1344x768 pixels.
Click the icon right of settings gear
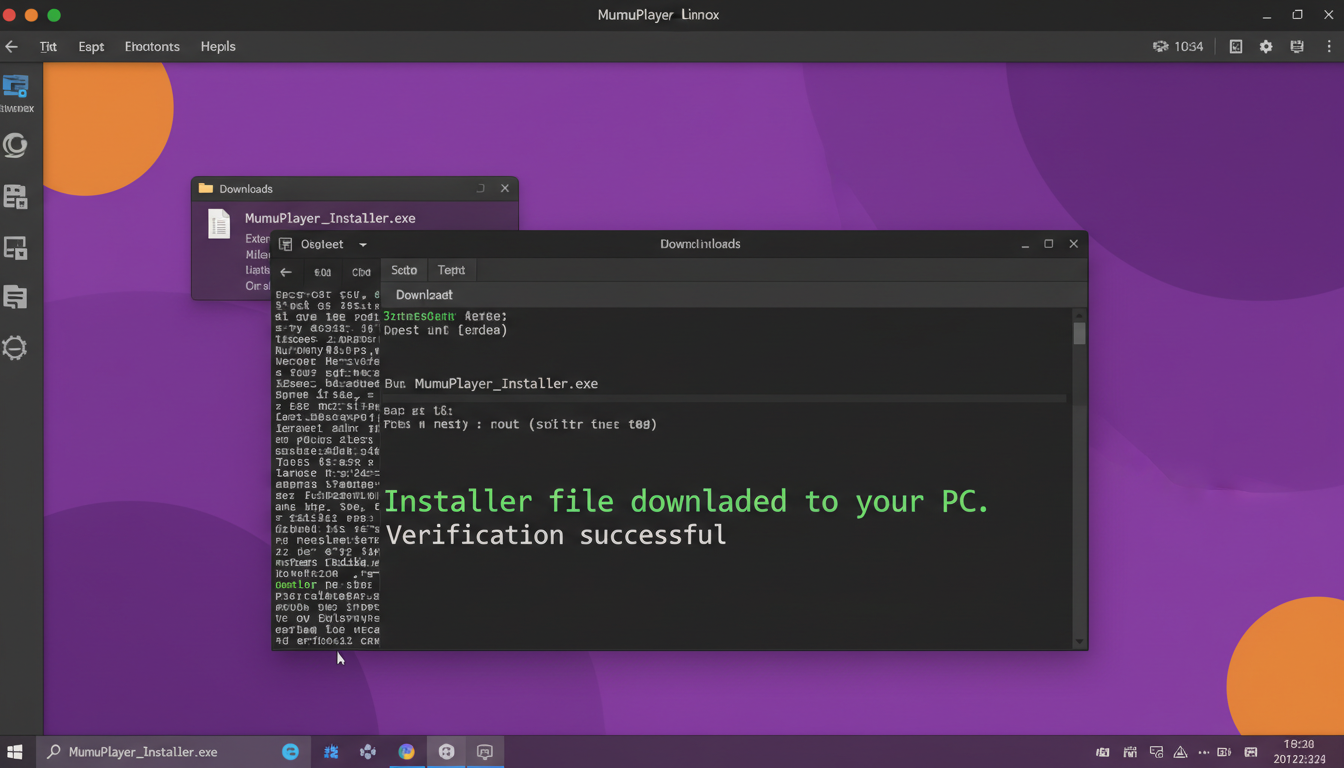1297,47
